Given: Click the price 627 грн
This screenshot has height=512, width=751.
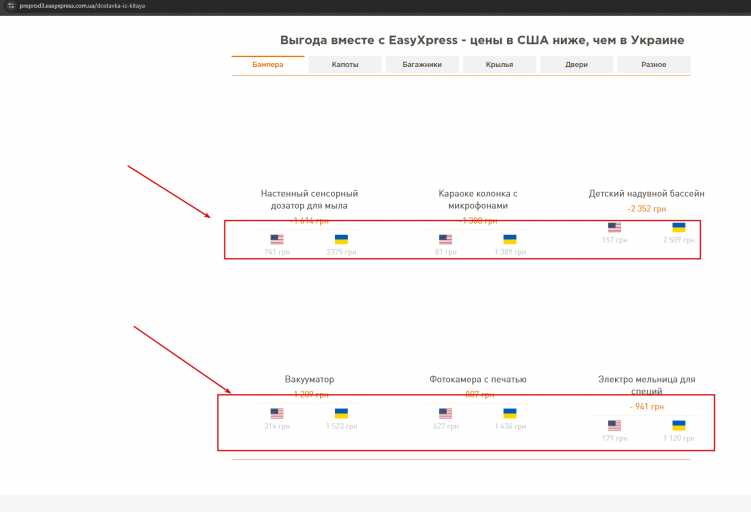Looking at the screenshot, I should point(445,426).
